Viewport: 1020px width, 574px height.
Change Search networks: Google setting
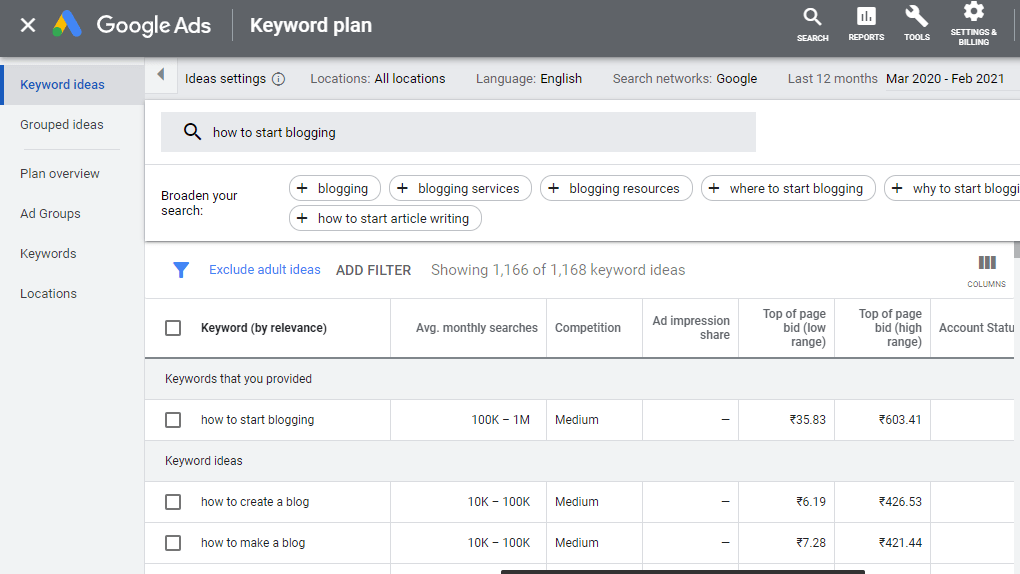(685, 79)
